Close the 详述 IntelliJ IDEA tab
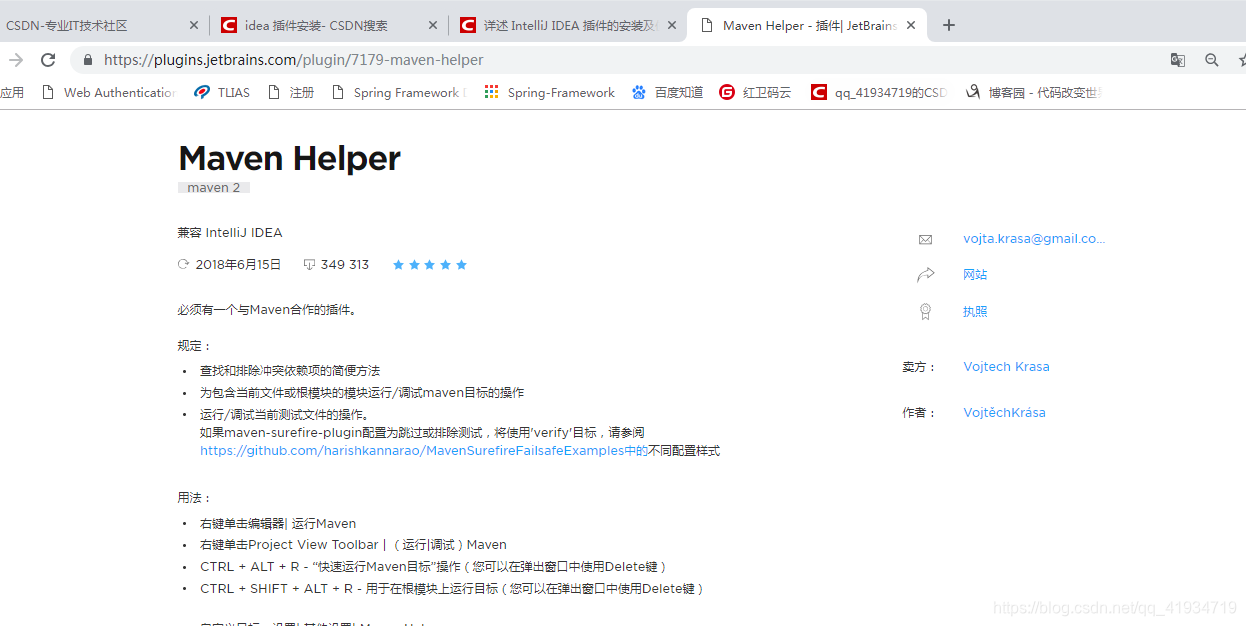Screen dimensions: 1246x626 click(672, 25)
